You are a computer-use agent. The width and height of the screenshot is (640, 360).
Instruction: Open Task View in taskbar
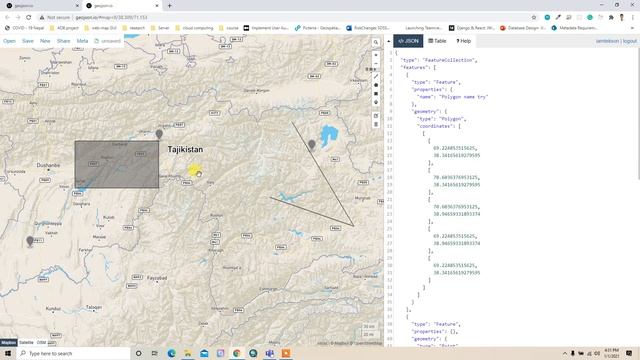pyautogui.click(x=155, y=353)
